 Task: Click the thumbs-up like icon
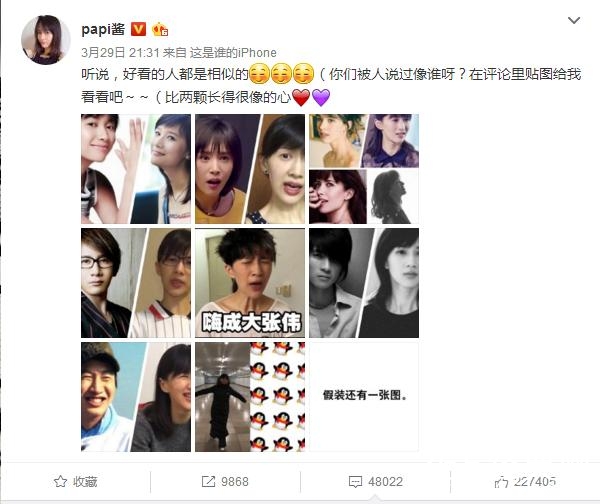(x=501, y=482)
